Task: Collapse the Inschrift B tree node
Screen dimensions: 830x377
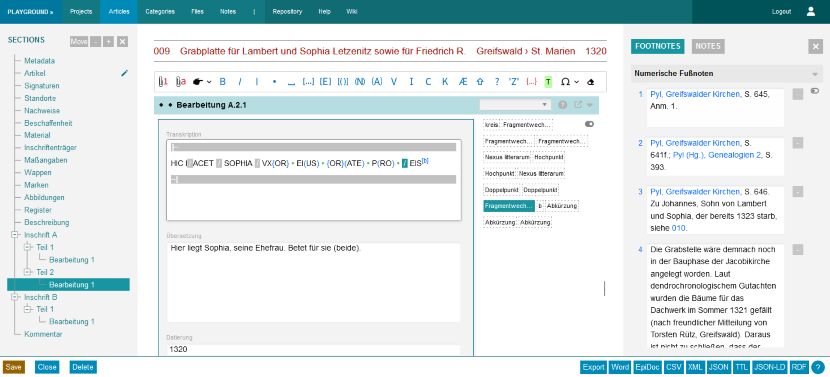Action: (x=15, y=297)
